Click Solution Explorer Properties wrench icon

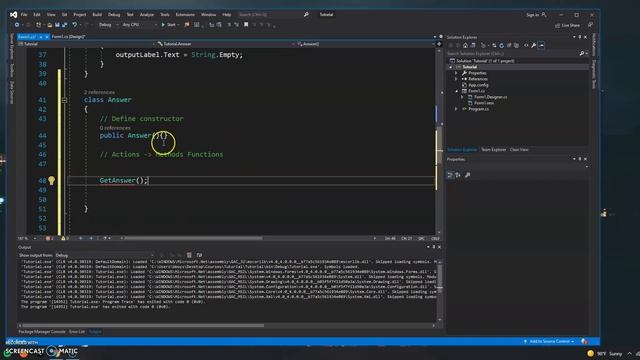point(533,45)
